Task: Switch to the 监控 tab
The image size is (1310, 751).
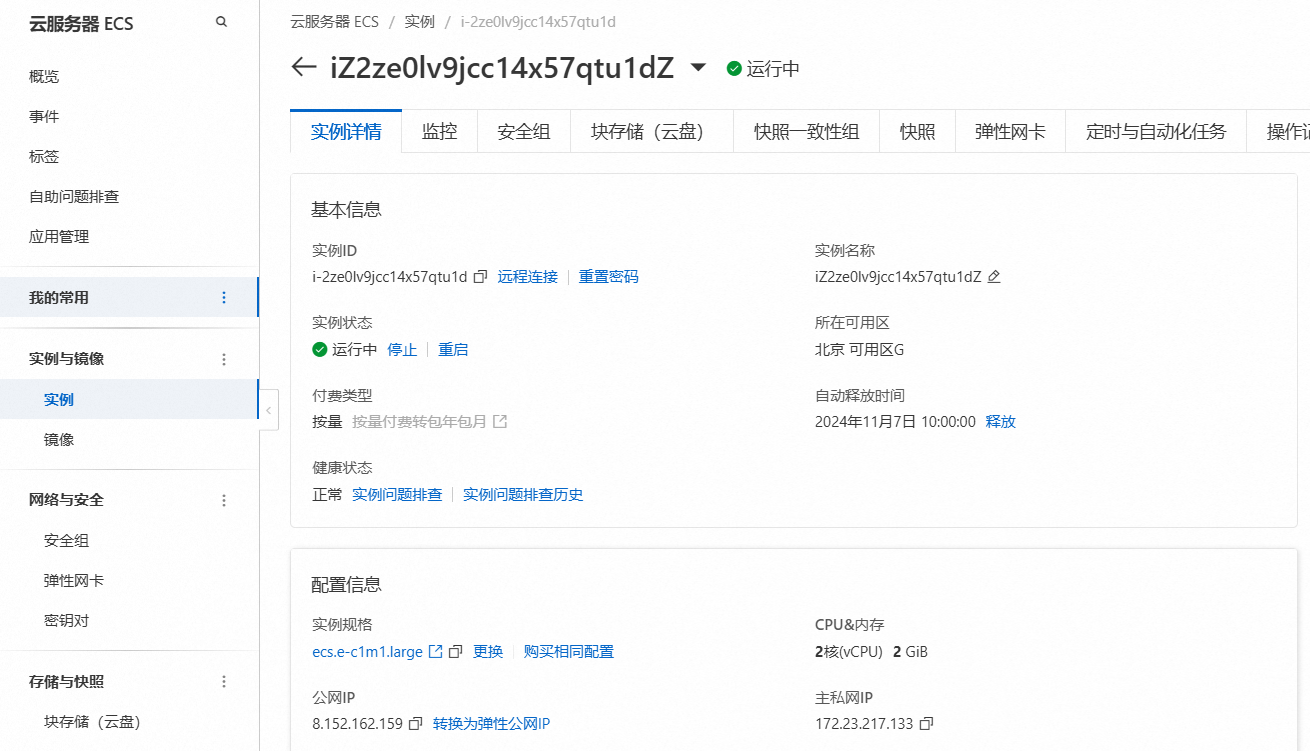Action: point(439,131)
